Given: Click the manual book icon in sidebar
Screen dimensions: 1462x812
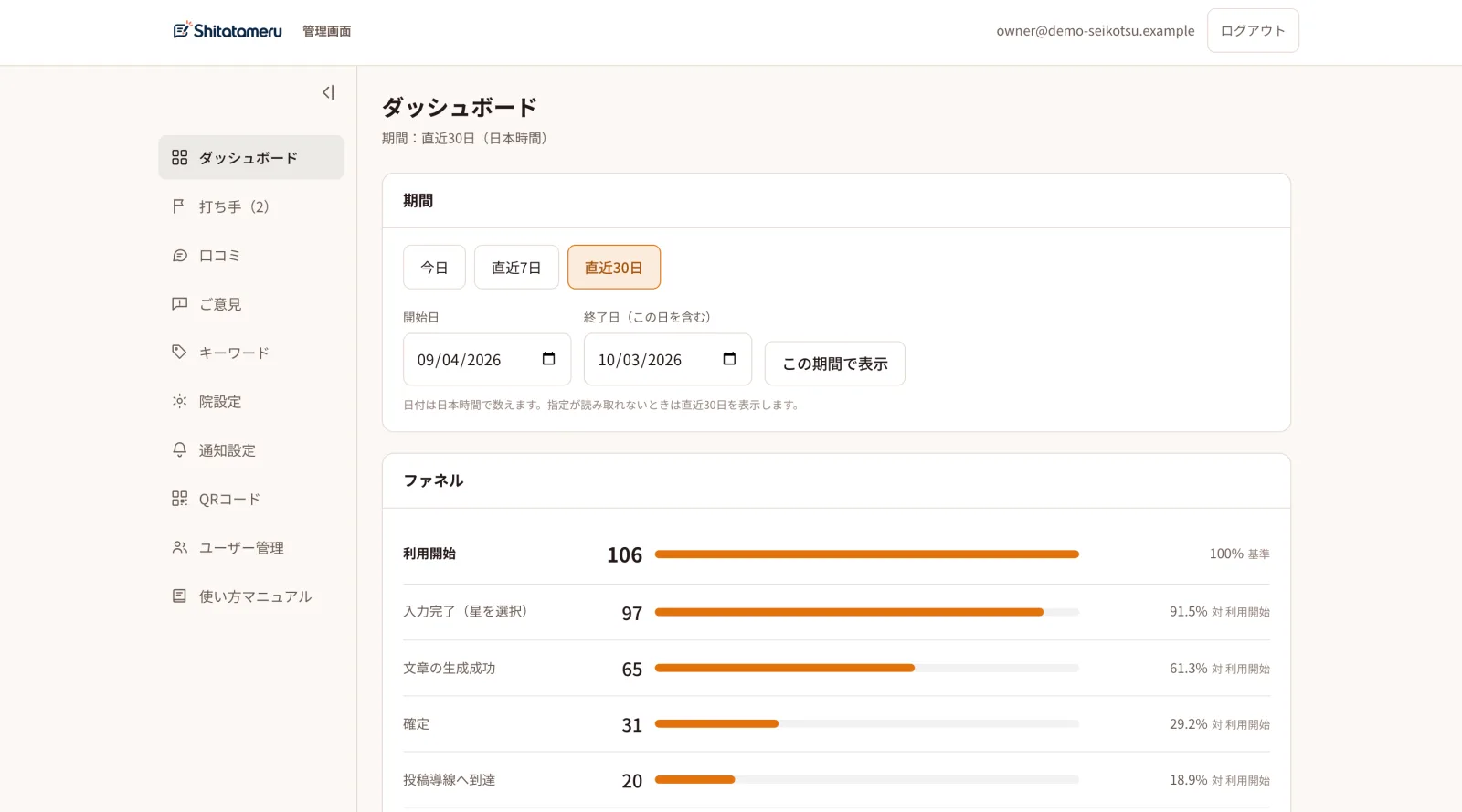Looking at the screenshot, I should 180,596.
